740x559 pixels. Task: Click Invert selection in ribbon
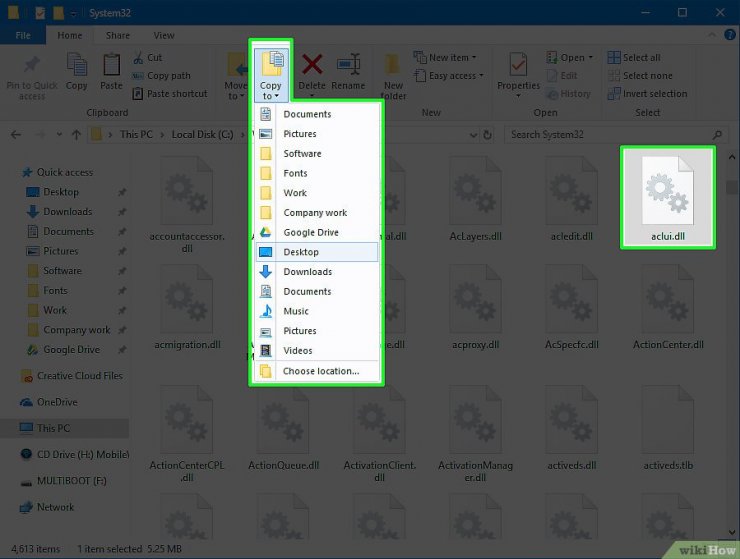tap(648, 93)
